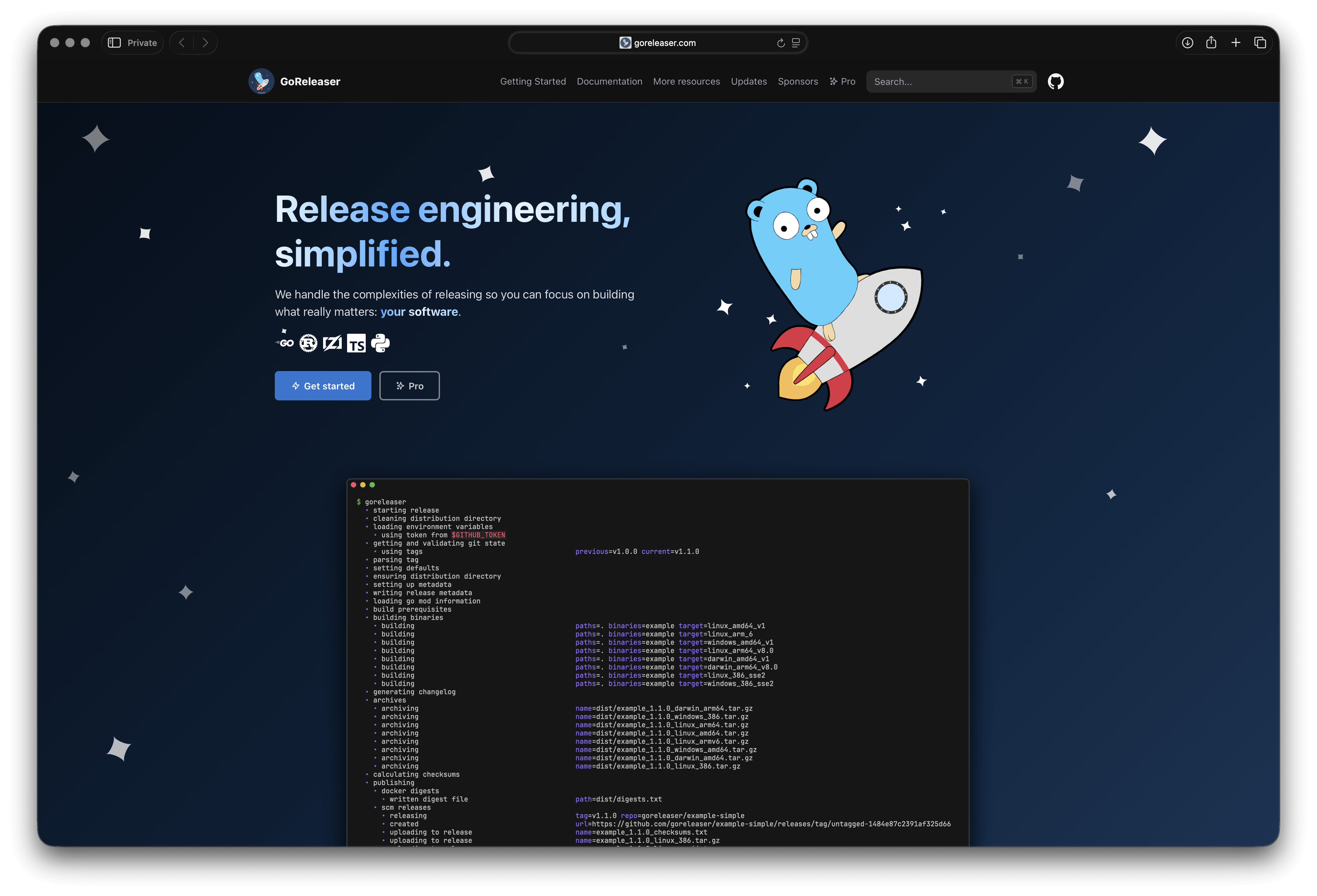Toggle the Safari sidebar
The image size is (1317, 896).
[x=115, y=43]
